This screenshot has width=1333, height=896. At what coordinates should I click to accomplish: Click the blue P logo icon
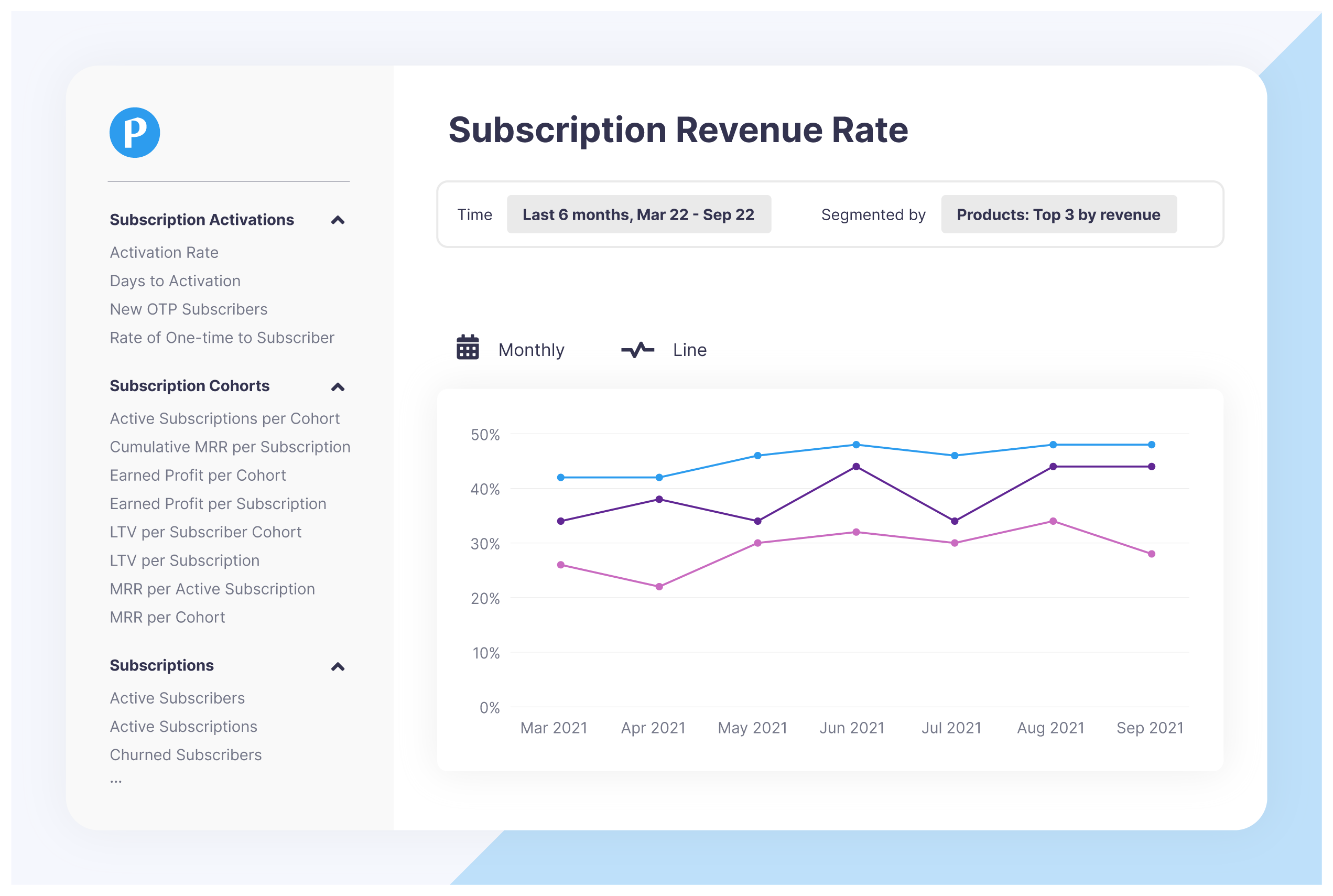135,133
